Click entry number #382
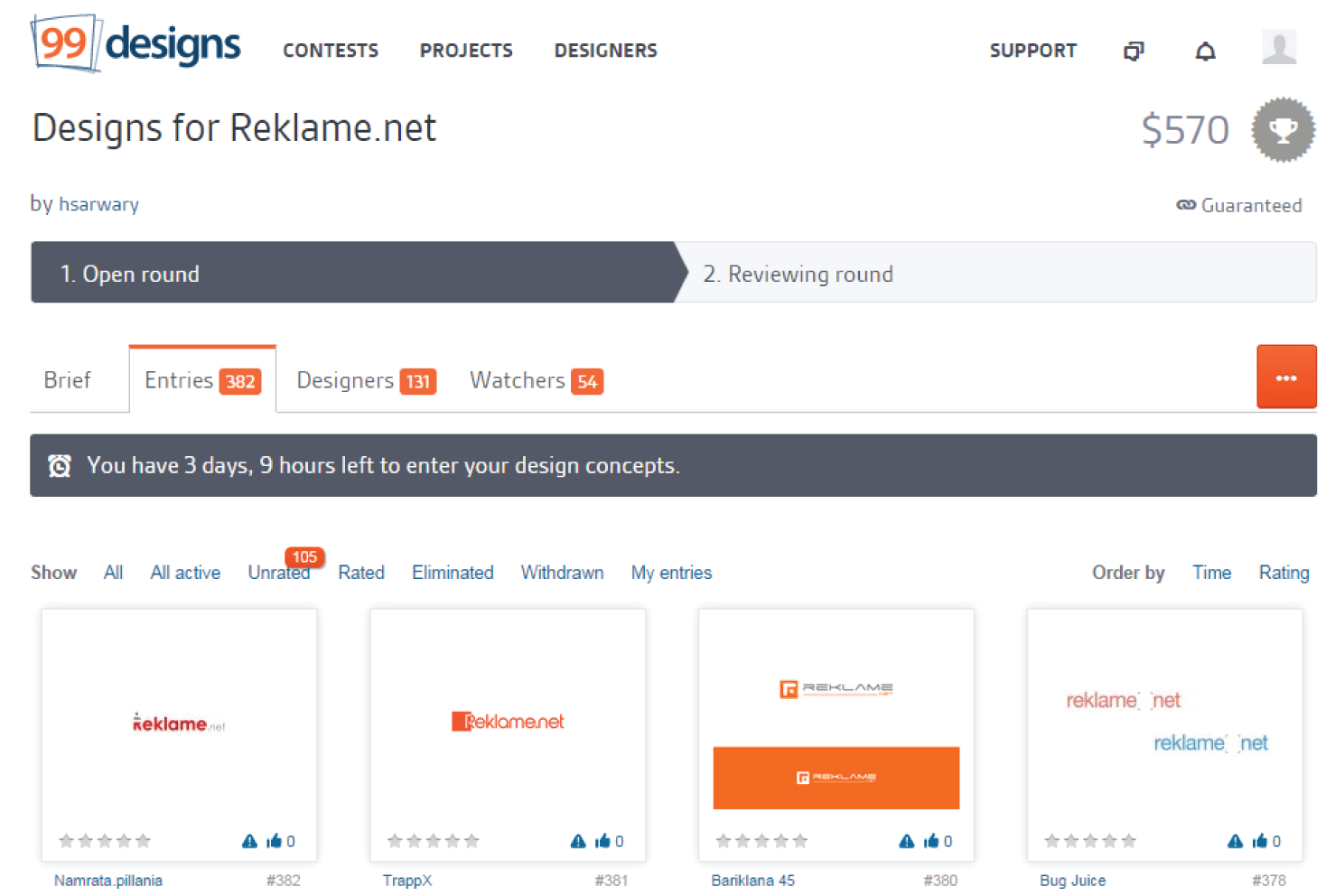Screen dimensions: 1335x896 tap(284, 881)
